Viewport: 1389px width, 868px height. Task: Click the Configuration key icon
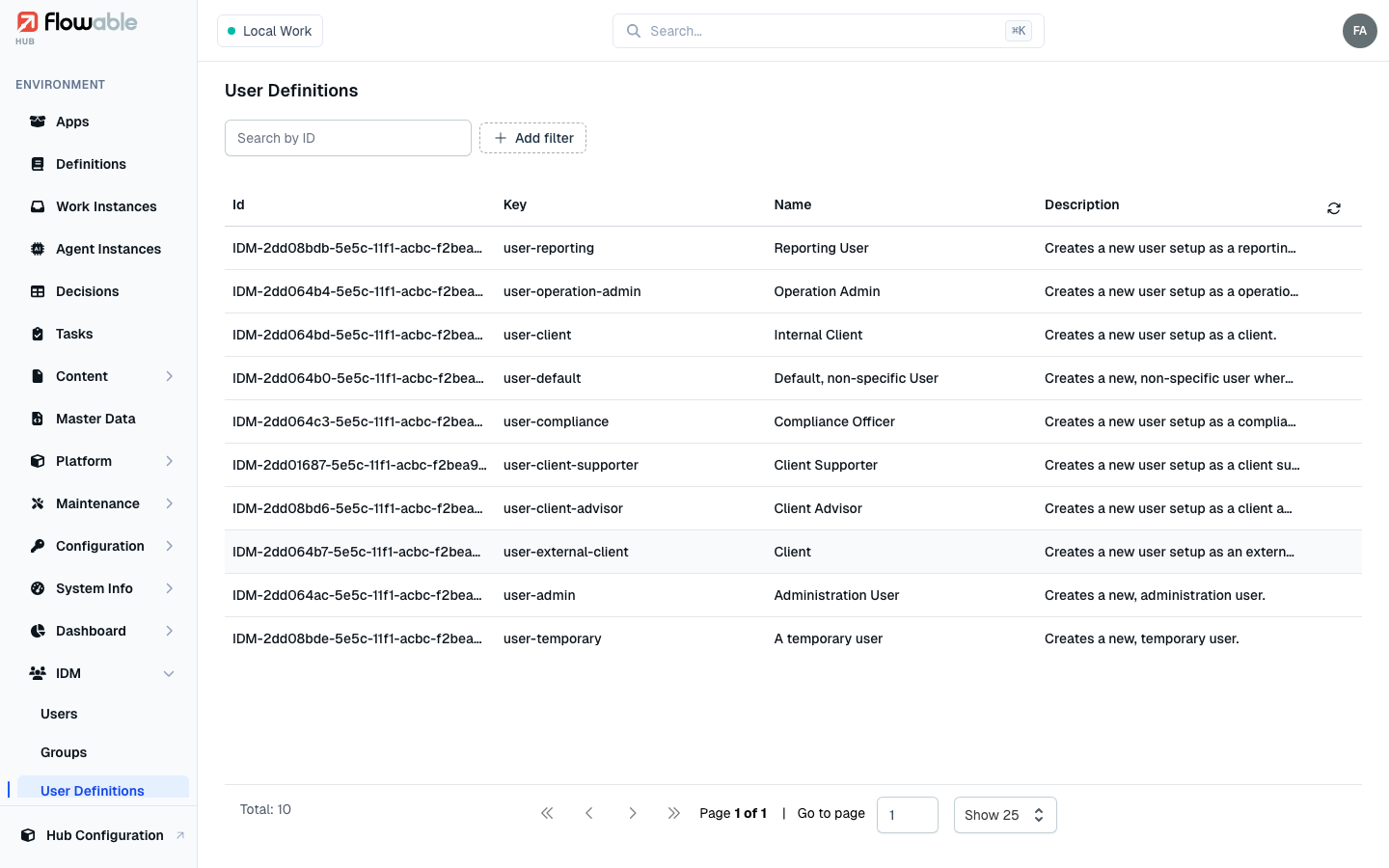pos(38,546)
